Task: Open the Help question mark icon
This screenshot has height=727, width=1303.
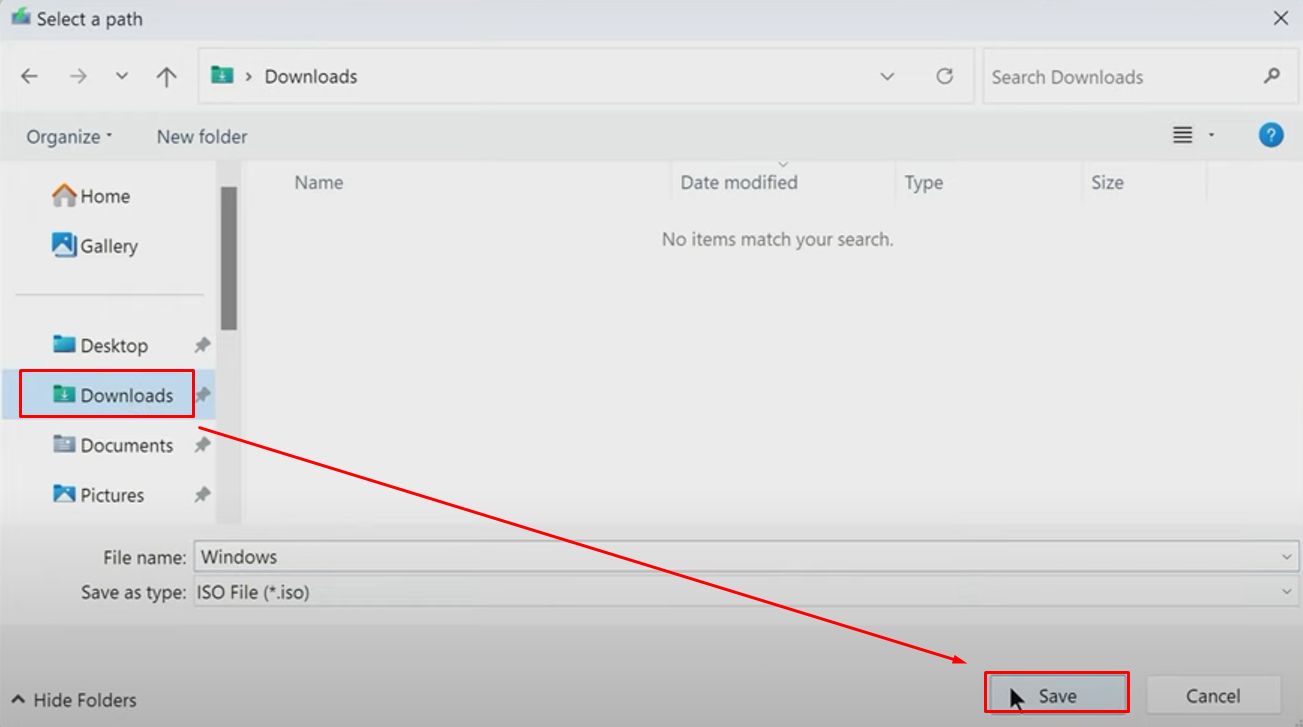Action: coord(1270,136)
